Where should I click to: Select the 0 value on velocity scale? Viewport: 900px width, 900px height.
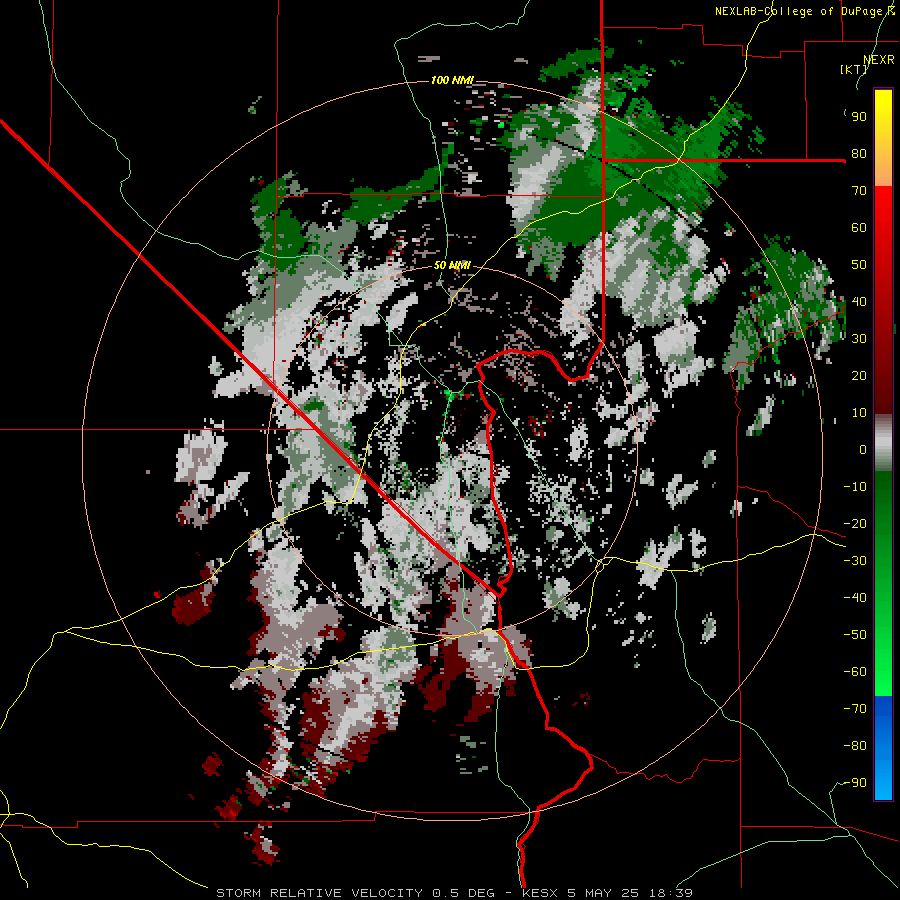tap(863, 449)
